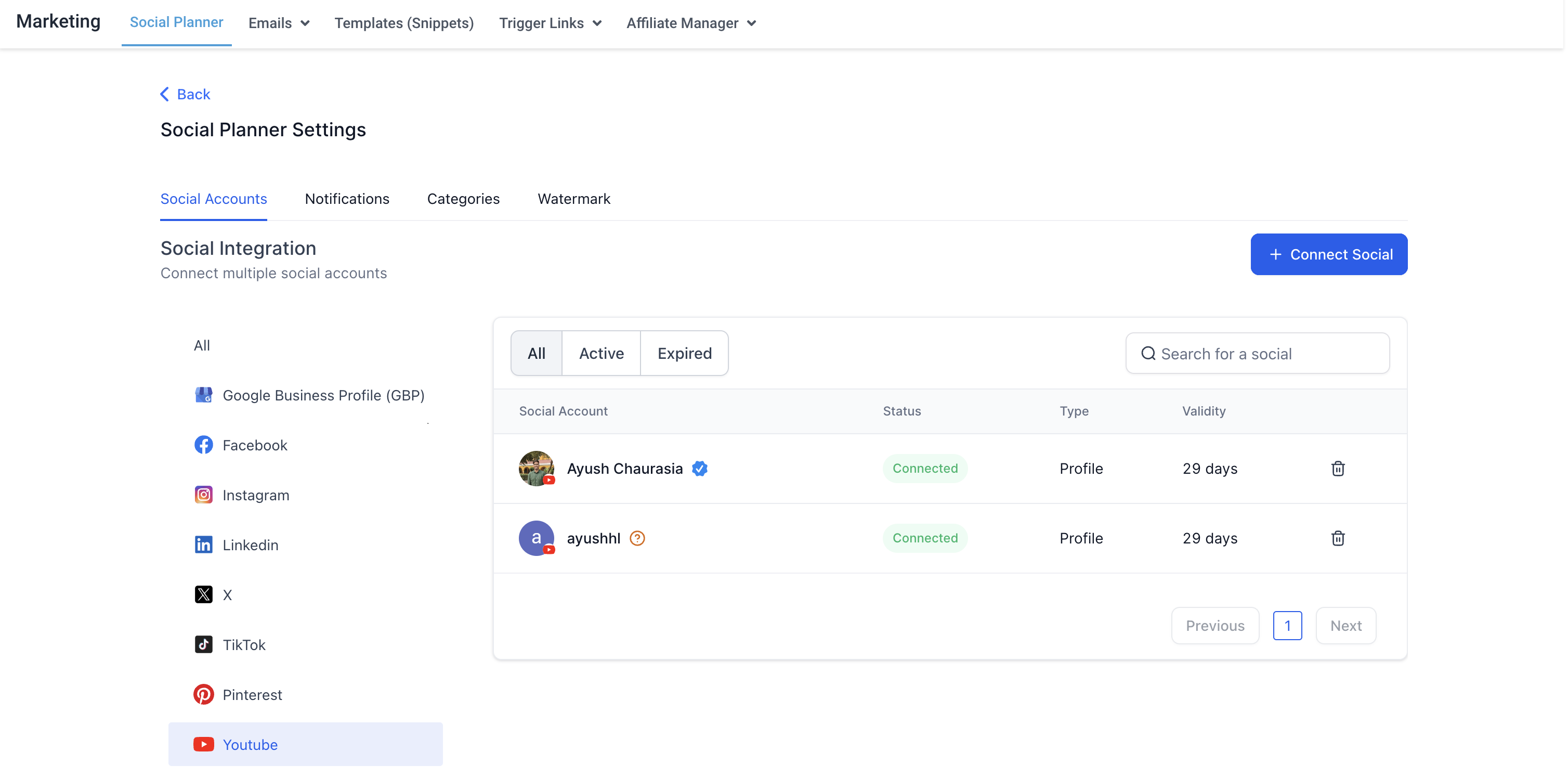
Task: Click the Google Business Profile icon
Action: click(203, 395)
